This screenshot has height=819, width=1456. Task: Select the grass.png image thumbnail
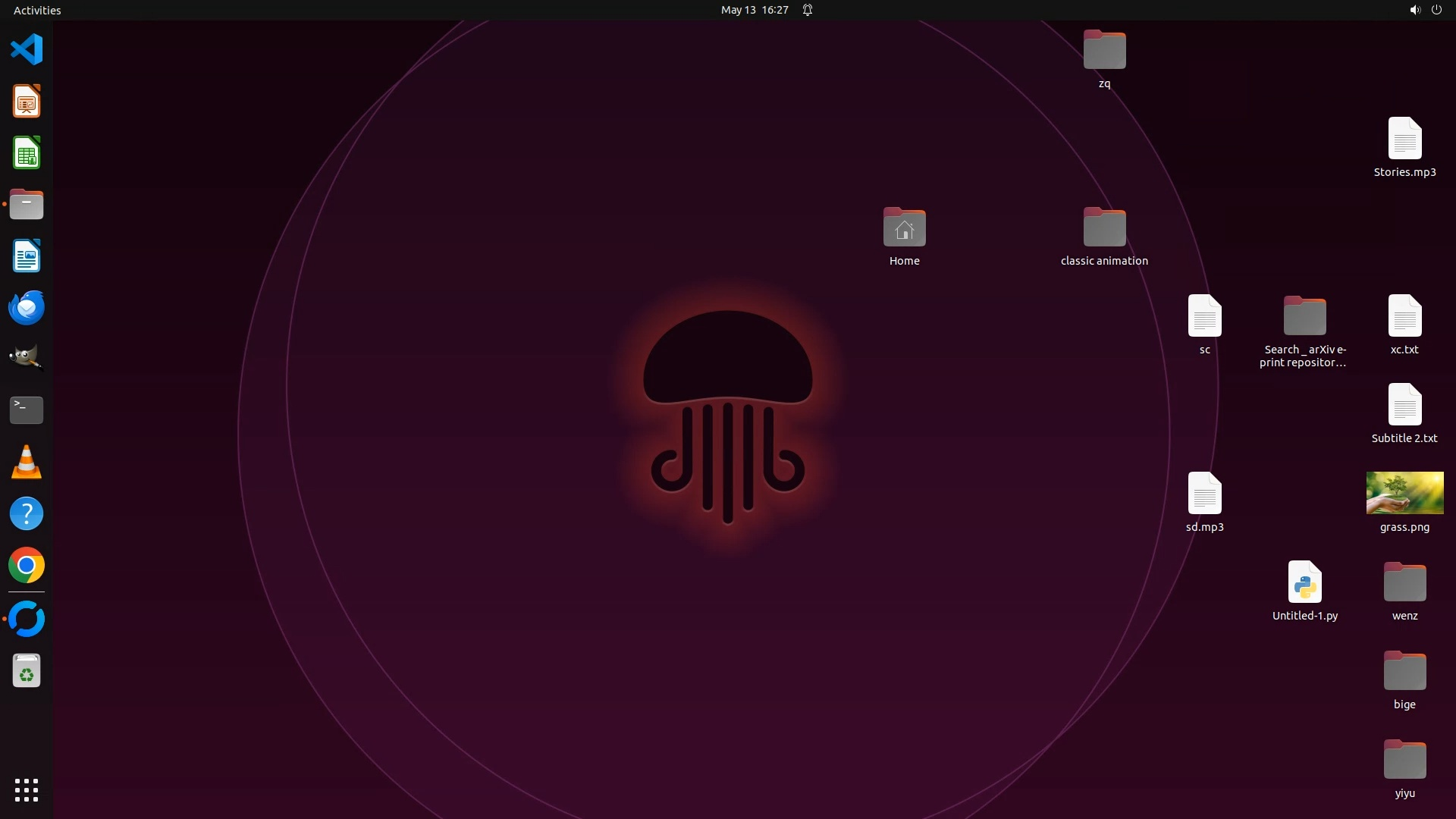click(x=1404, y=494)
